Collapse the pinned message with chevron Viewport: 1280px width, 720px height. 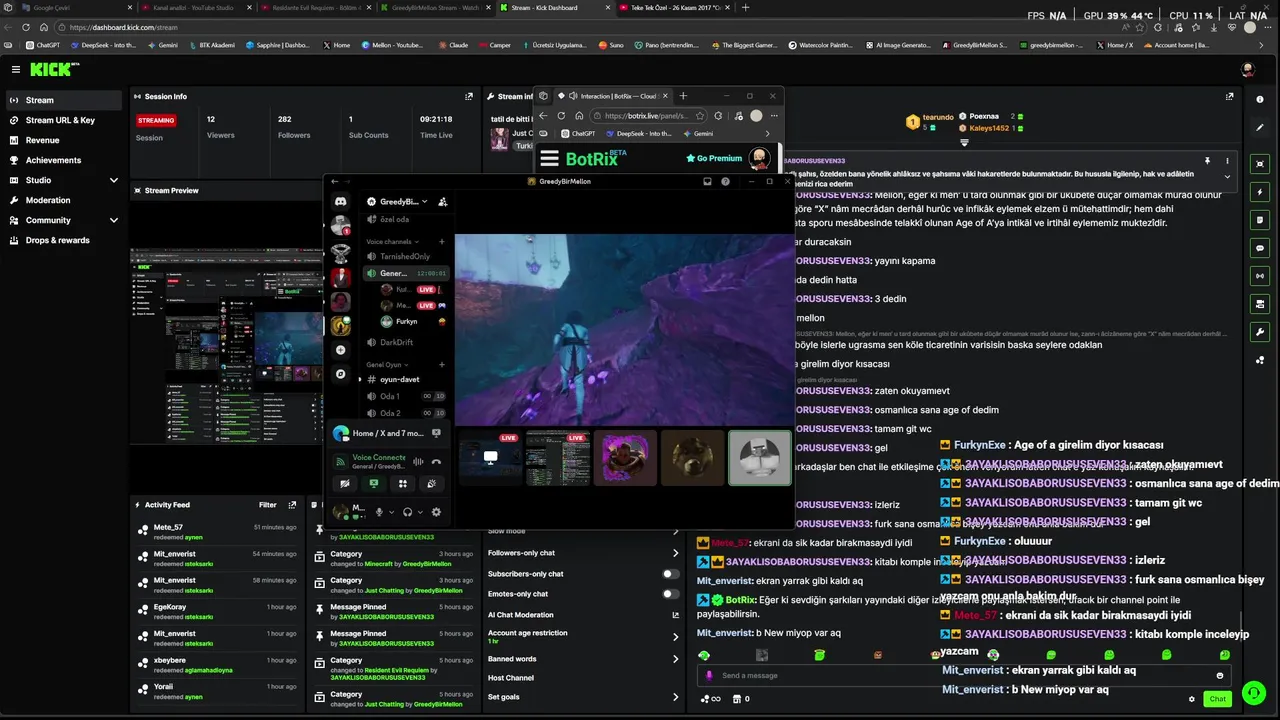point(1227,177)
